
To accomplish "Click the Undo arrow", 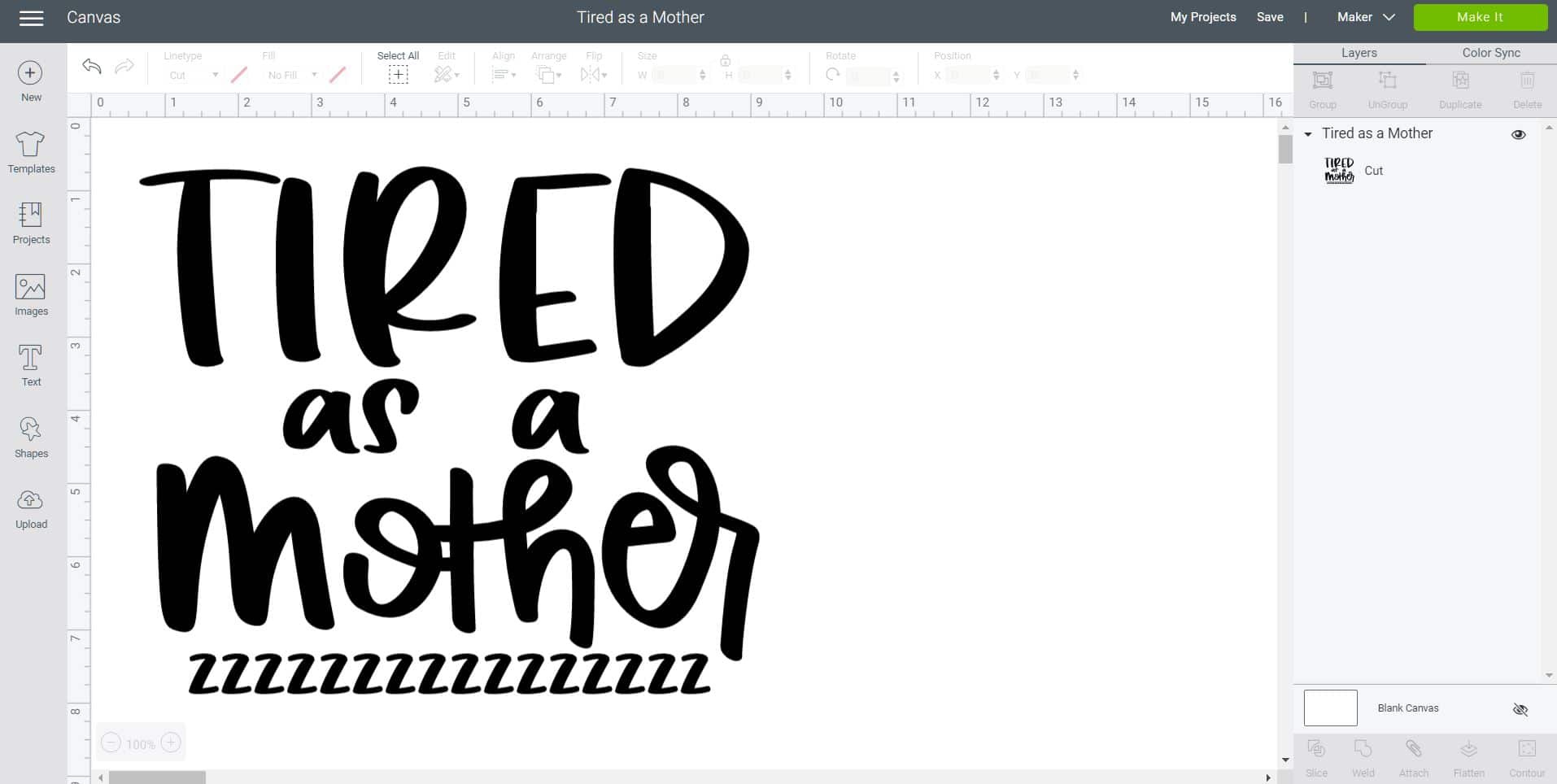I will point(91,67).
